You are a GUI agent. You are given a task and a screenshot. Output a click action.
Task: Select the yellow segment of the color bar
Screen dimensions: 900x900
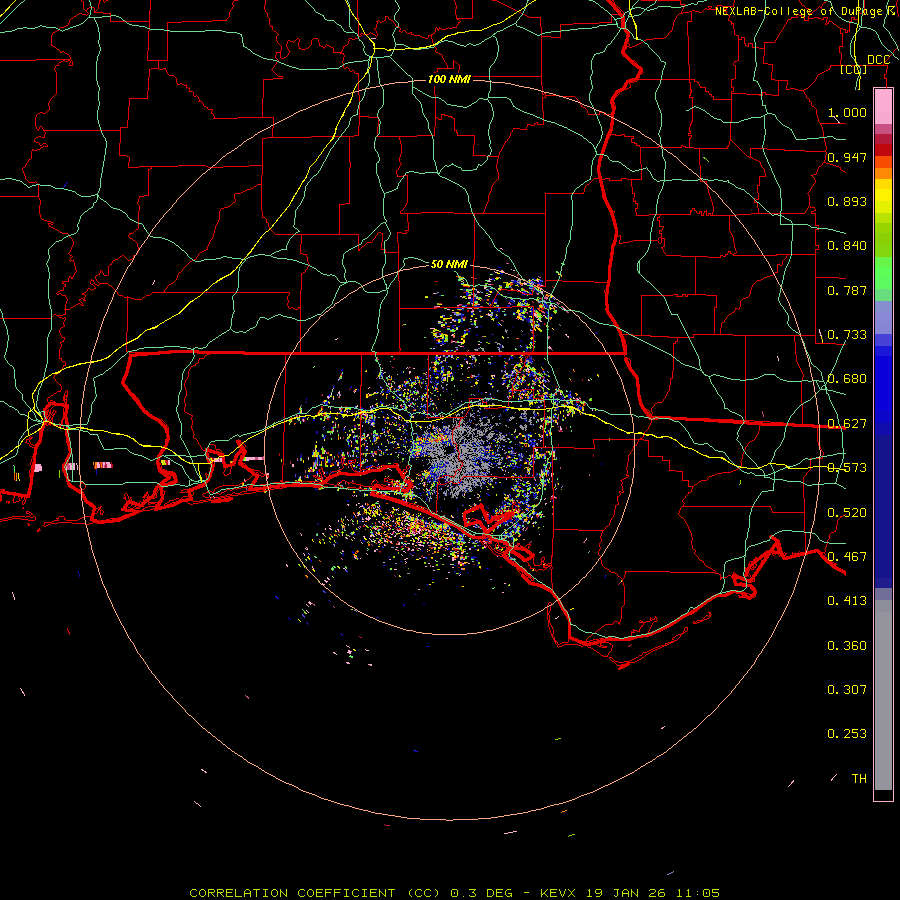pos(883,197)
